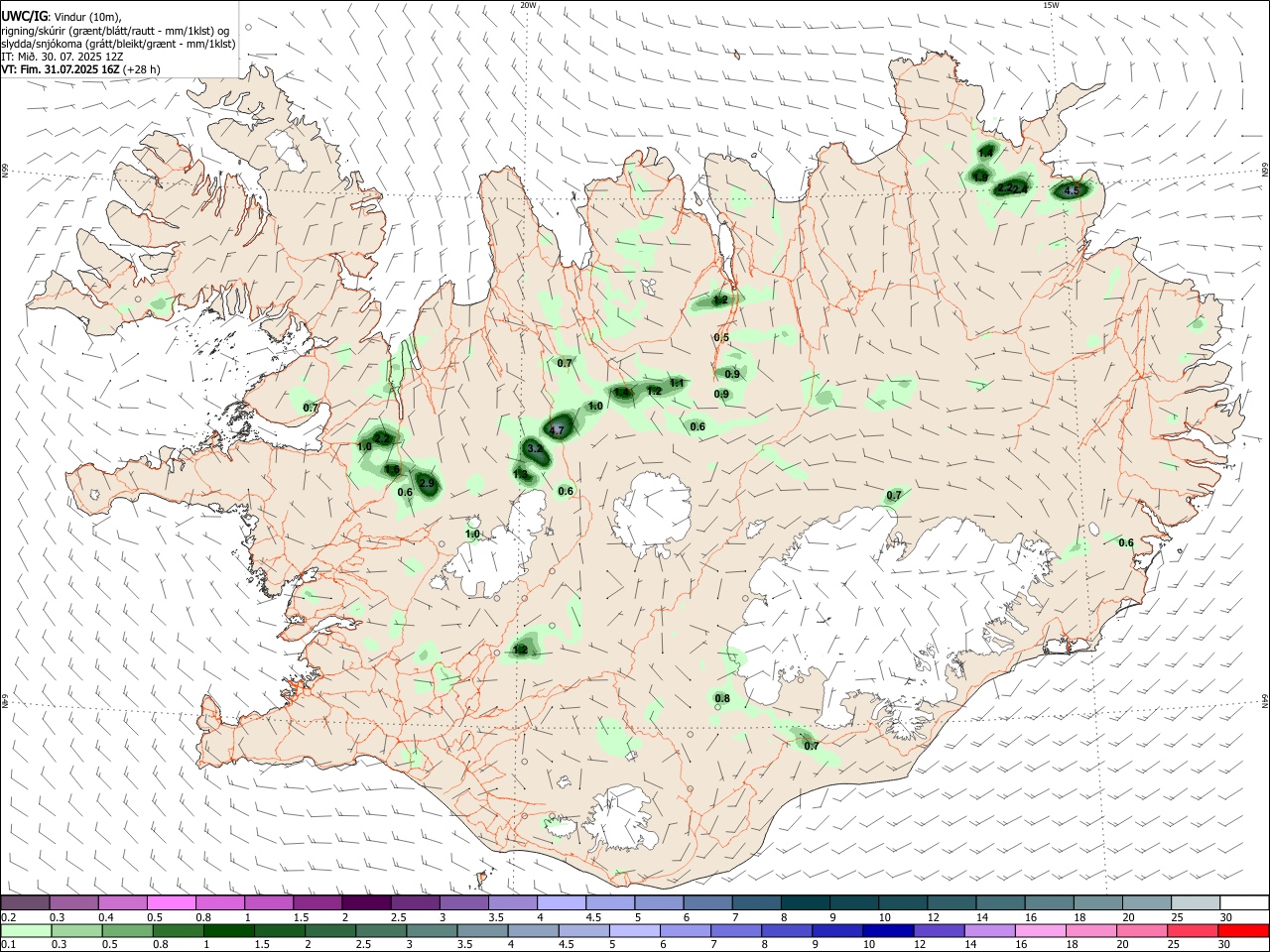Click the 4.5 value in northeast Iceland
The width and height of the screenshot is (1270, 952).
(x=1072, y=190)
